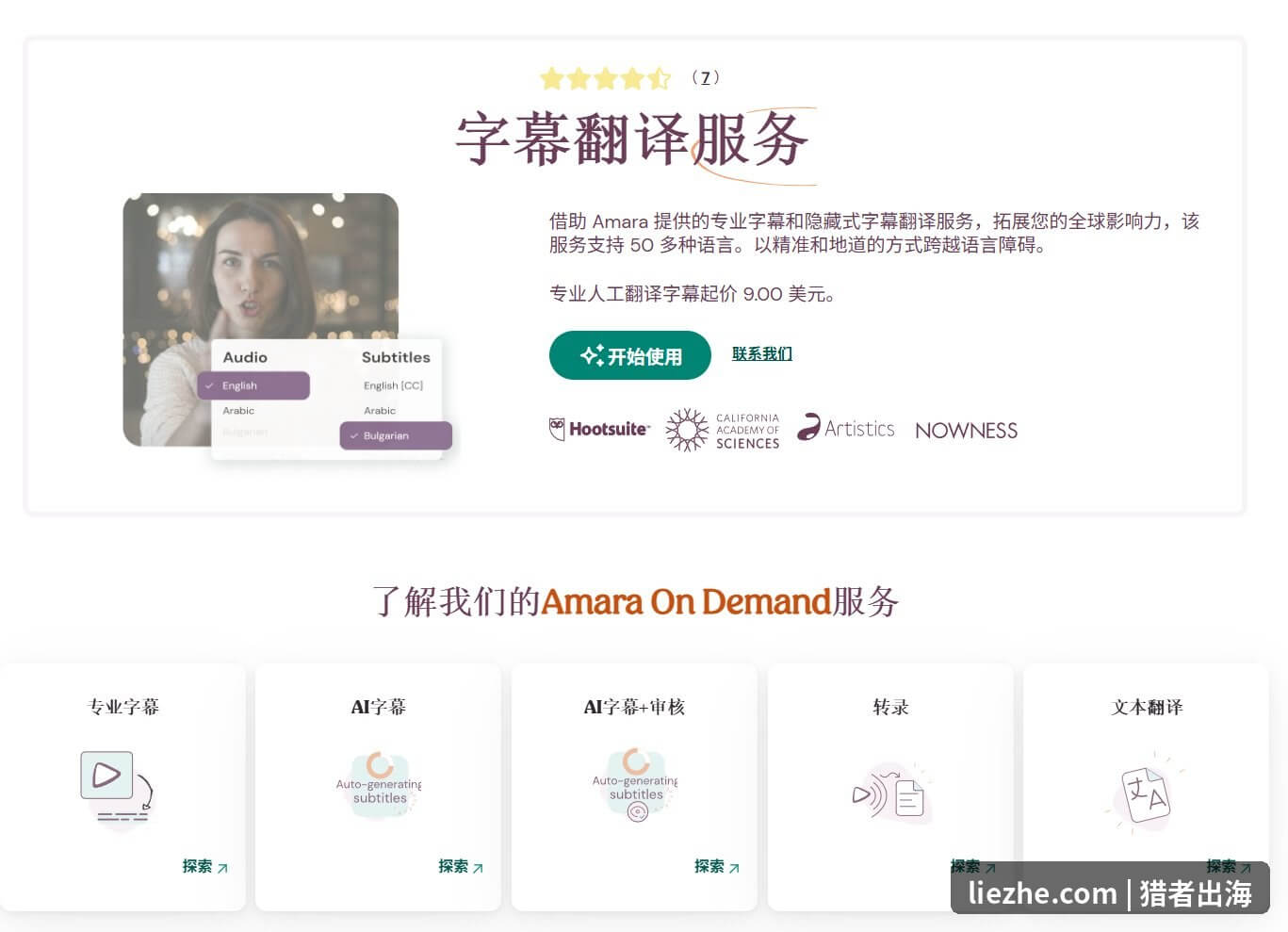Click the green 开始使用 button

pyautogui.click(x=629, y=355)
